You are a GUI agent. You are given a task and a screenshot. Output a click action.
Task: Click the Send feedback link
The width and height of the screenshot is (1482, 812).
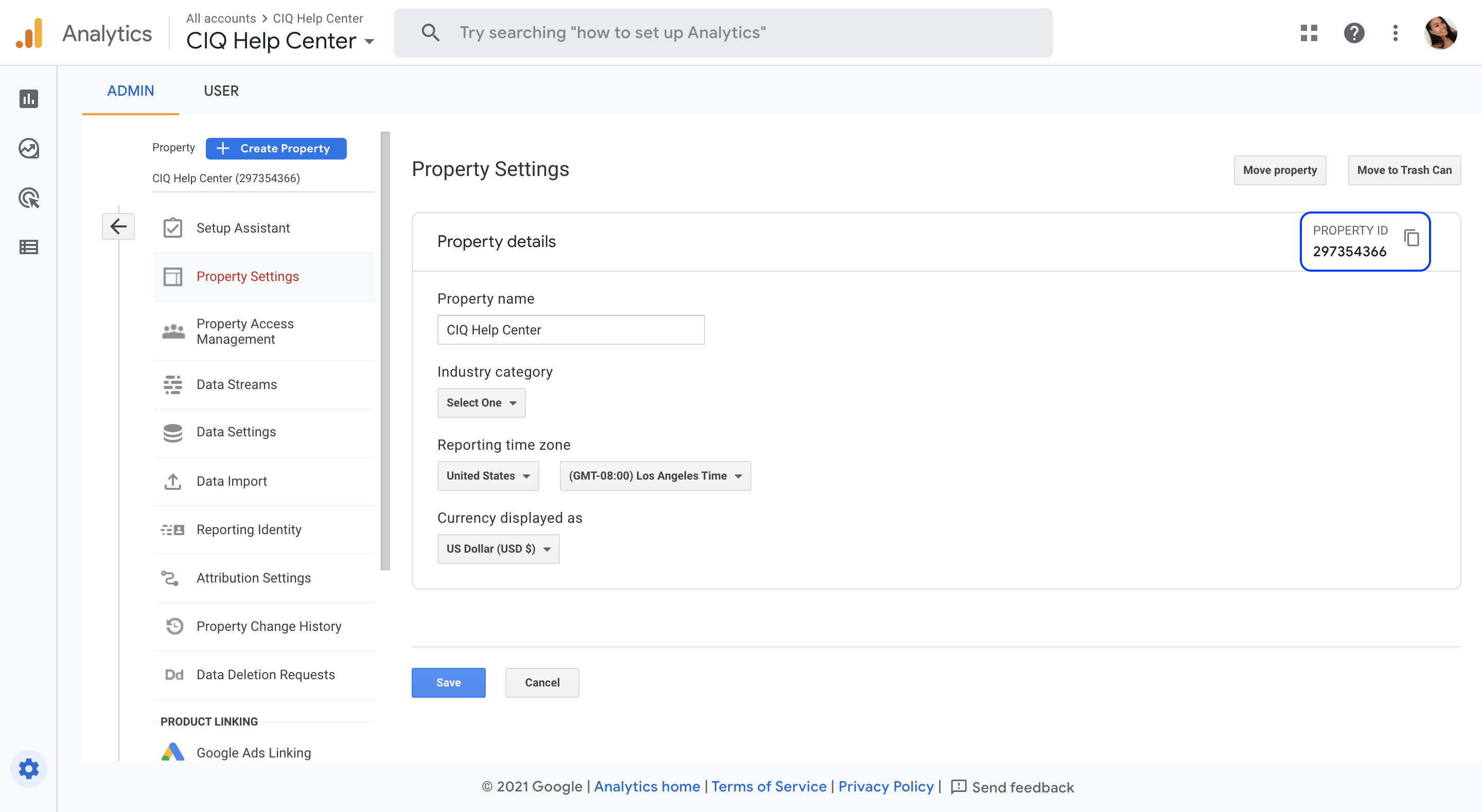(x=1022, y=787)
